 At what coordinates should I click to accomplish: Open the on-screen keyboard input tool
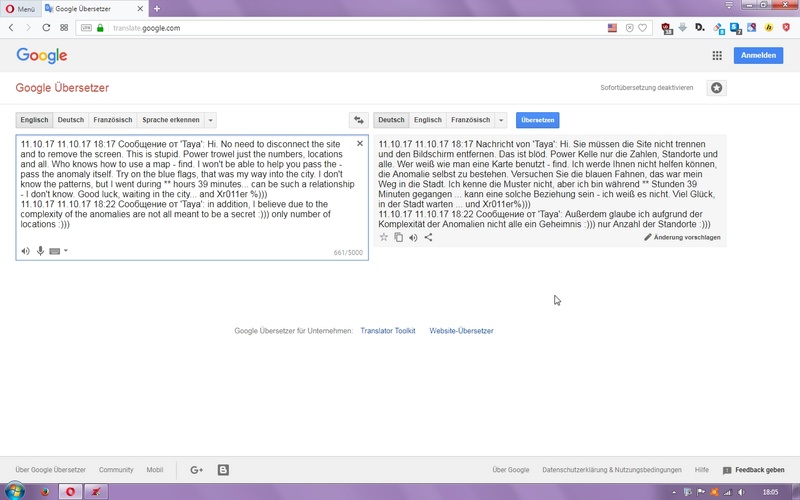pyautogui.click(x=55, y=251)
